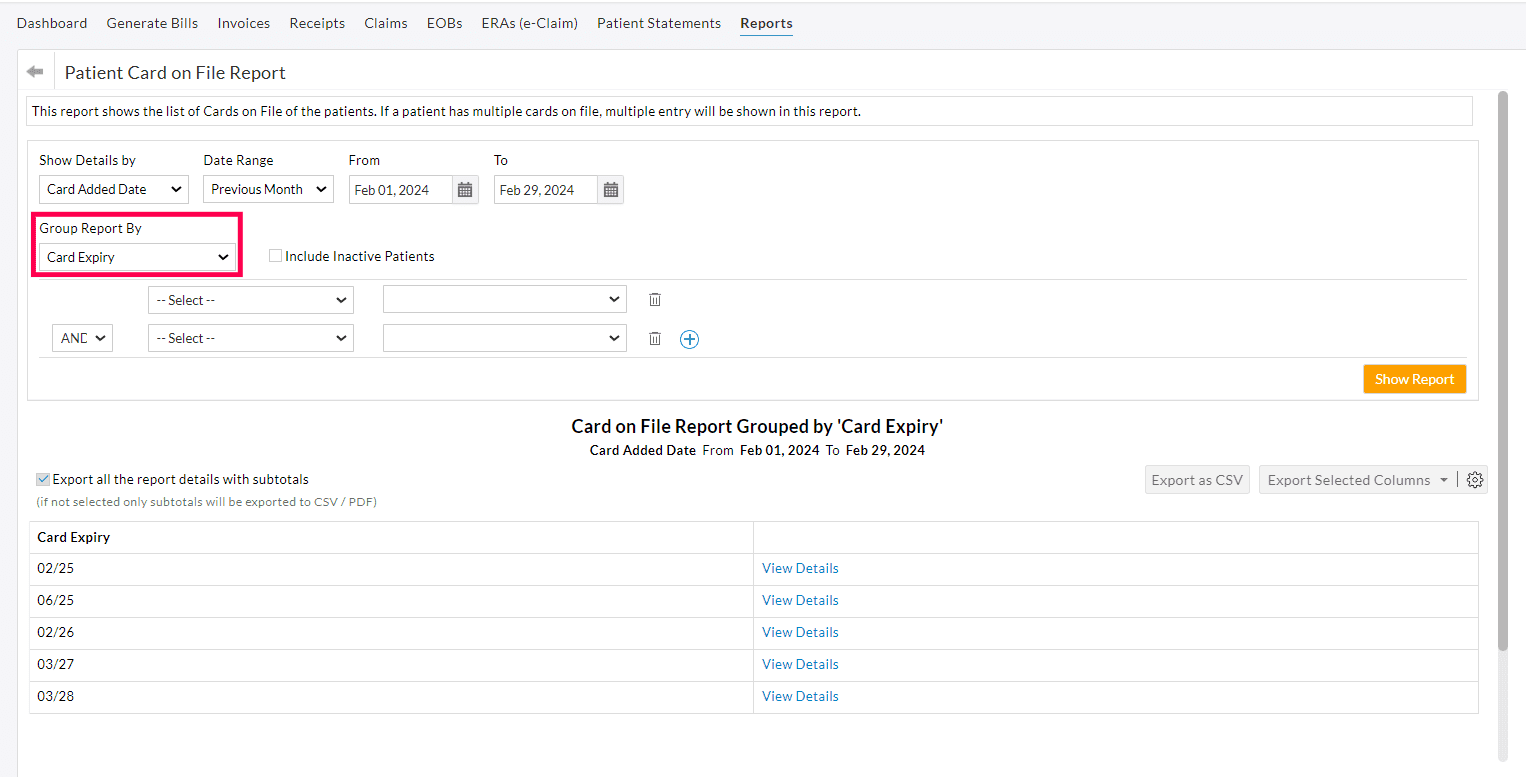Open the calendar picker for the To date
This screenshot has width=1526, height=777.
(610, 189)
